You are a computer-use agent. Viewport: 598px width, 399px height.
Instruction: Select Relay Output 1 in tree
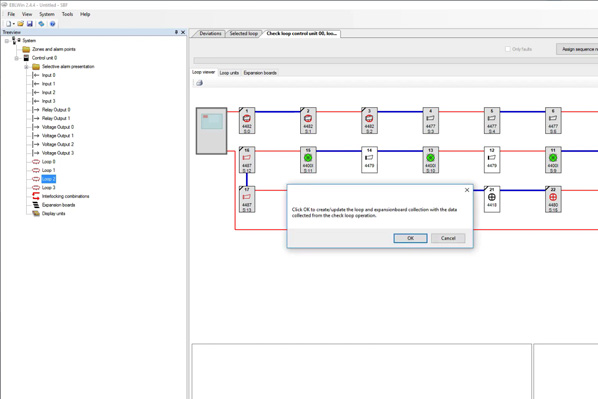(56, 118)
